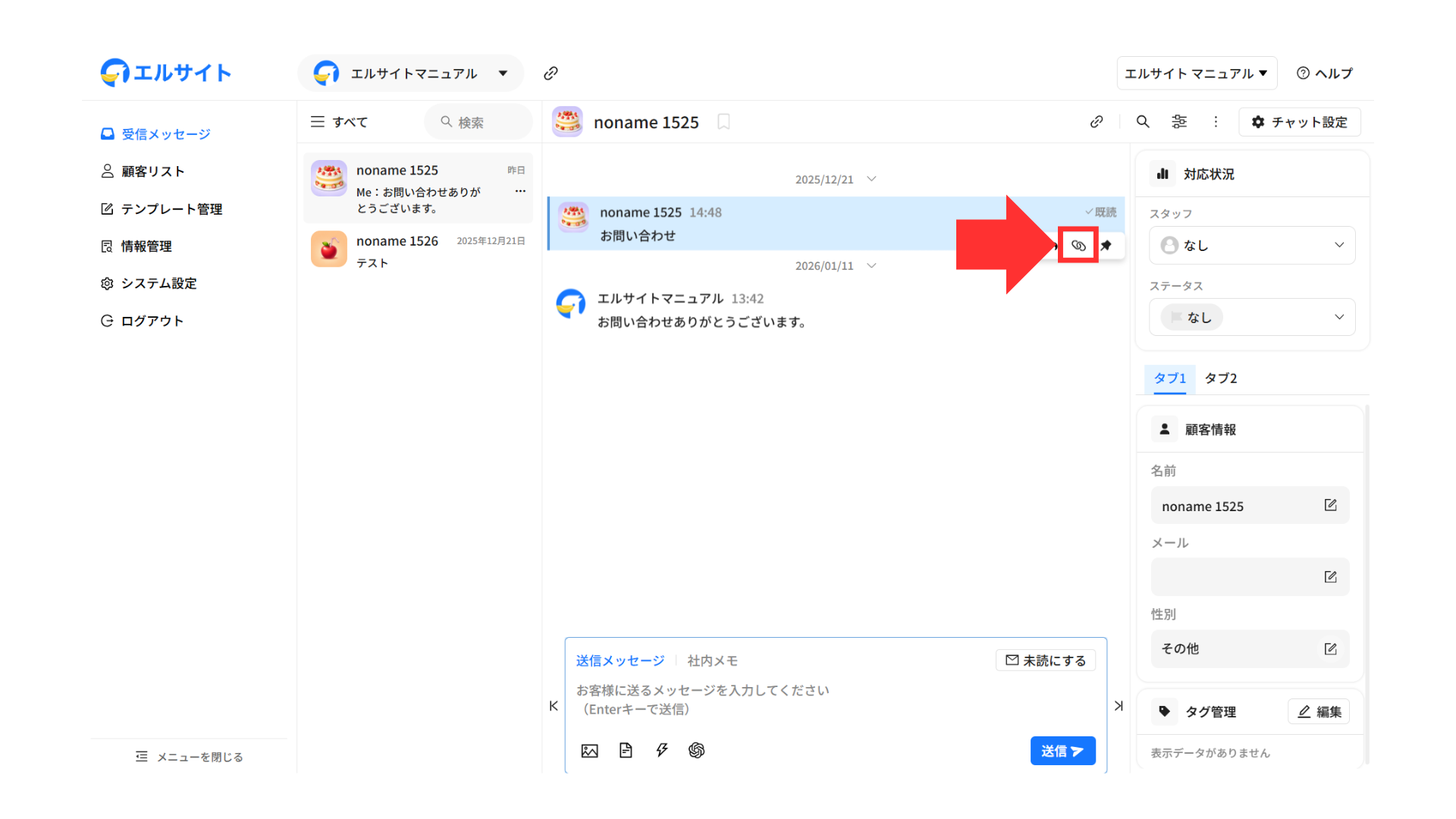Screen dimensions: 1456x819
Task: Open the ステータス dropdown showing なし
Action: click(1251, 317)
